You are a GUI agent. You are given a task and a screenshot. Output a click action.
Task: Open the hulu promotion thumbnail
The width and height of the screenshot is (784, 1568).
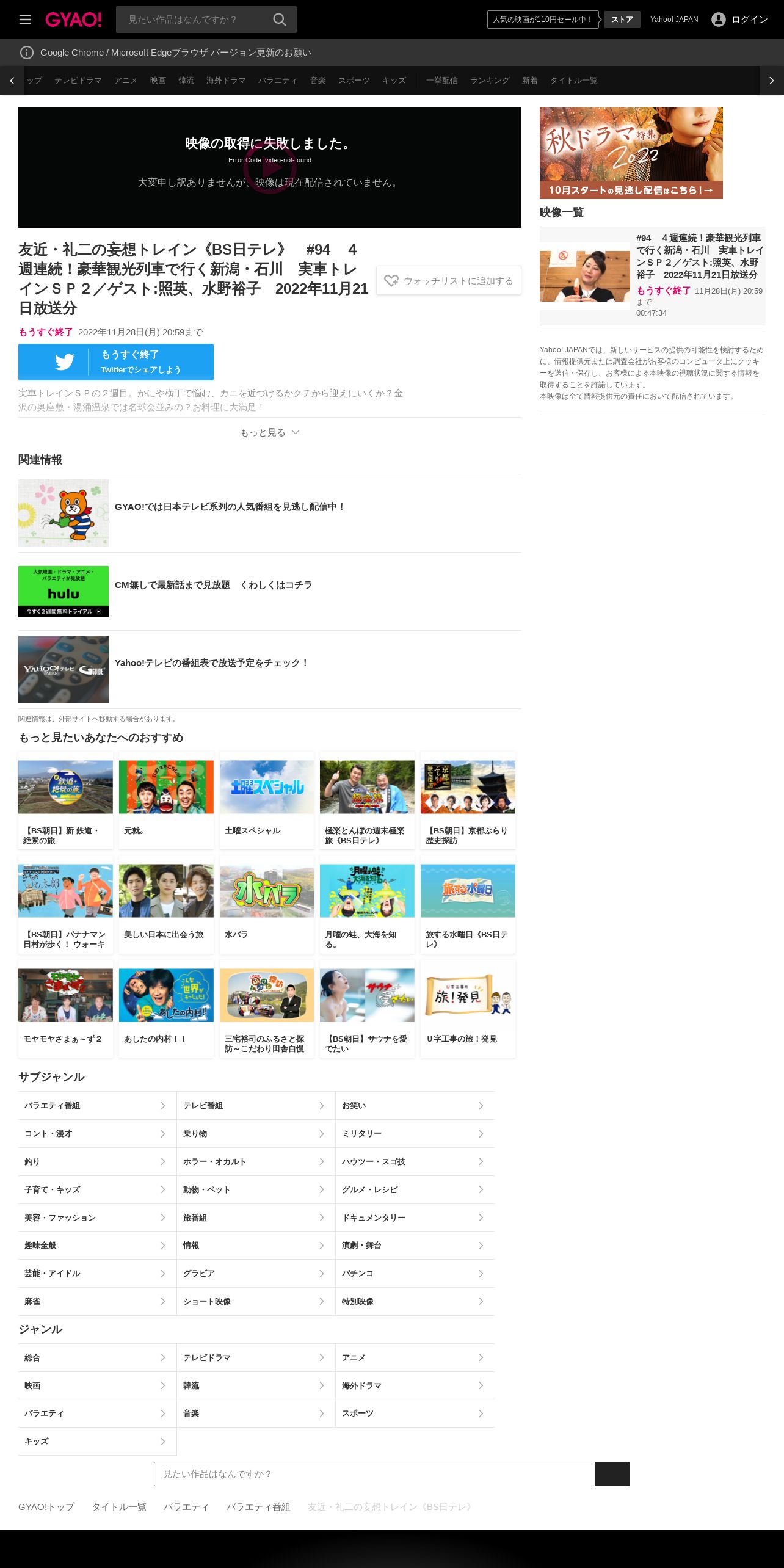tap(64, 591)
